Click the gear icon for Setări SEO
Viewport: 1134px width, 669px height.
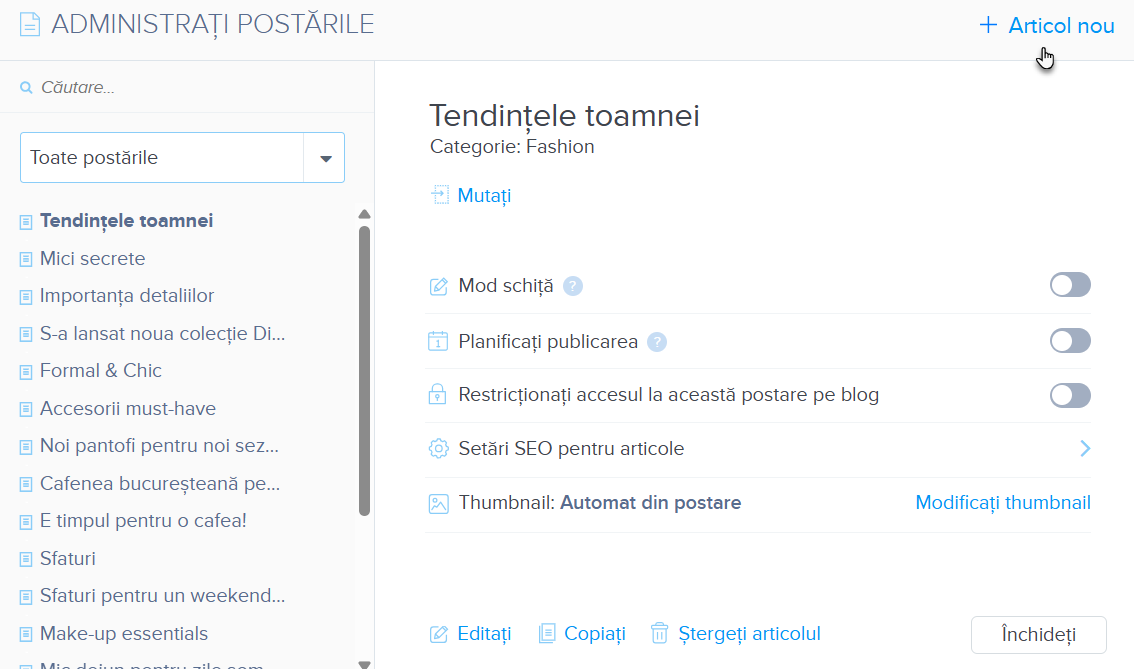pyautogui.click(x=438, y=448)
